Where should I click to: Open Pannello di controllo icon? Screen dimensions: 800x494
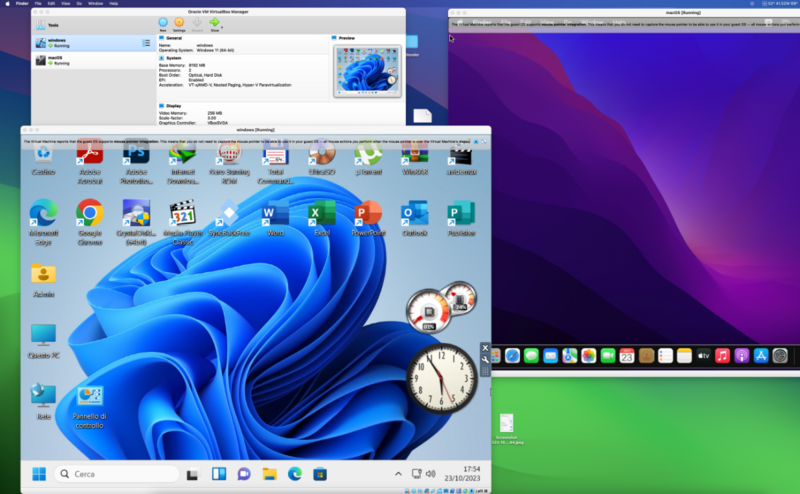tap(89, 398)
